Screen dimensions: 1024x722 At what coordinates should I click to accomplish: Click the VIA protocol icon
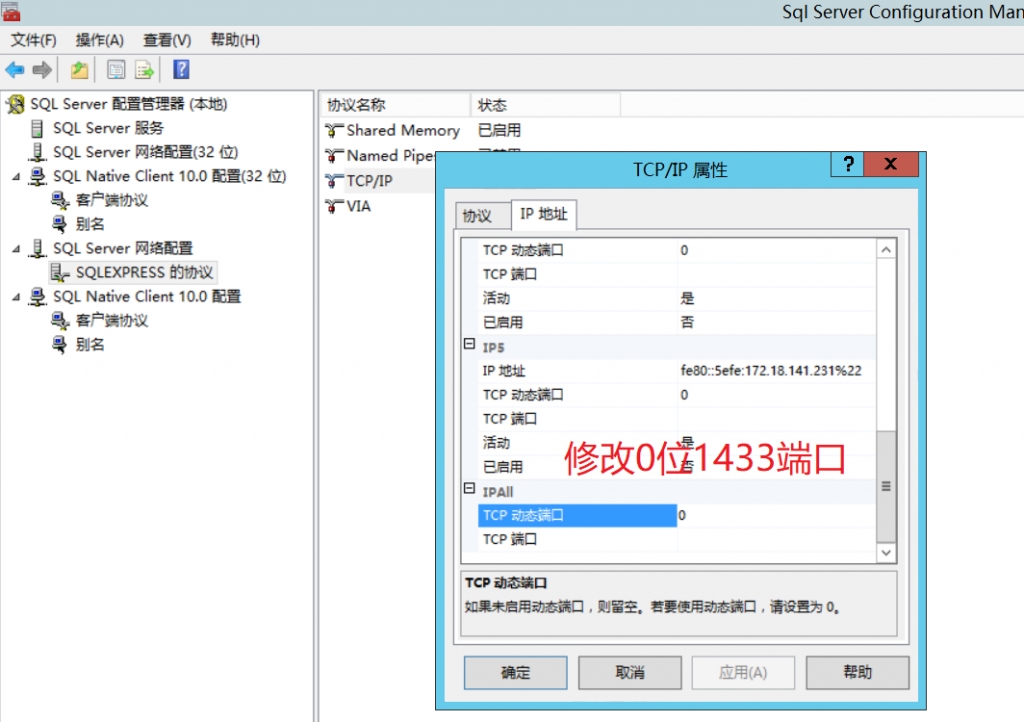tap(334, 206)
